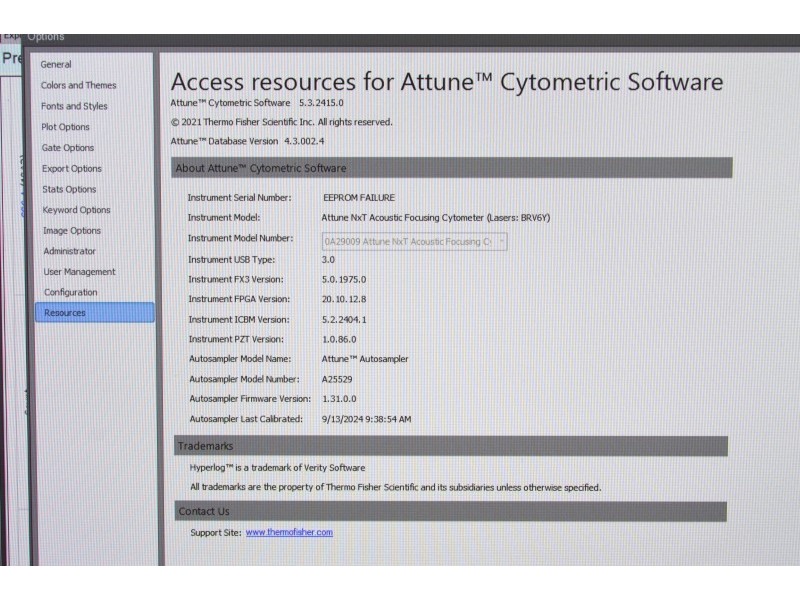This screenshot has height=600, width=800.
Task: Click the Database Version 4.3.002.4 text
Action: [304, 141]
